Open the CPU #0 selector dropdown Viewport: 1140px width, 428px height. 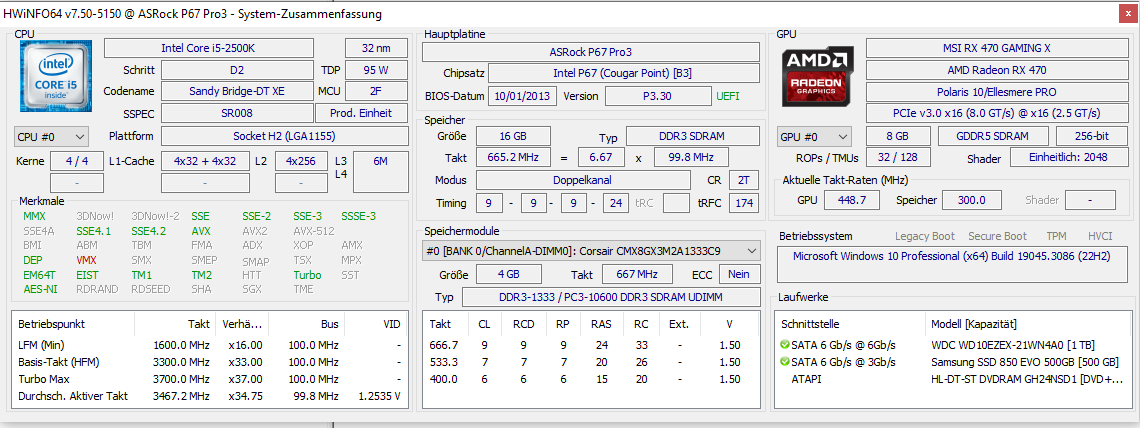coord(51,137)
